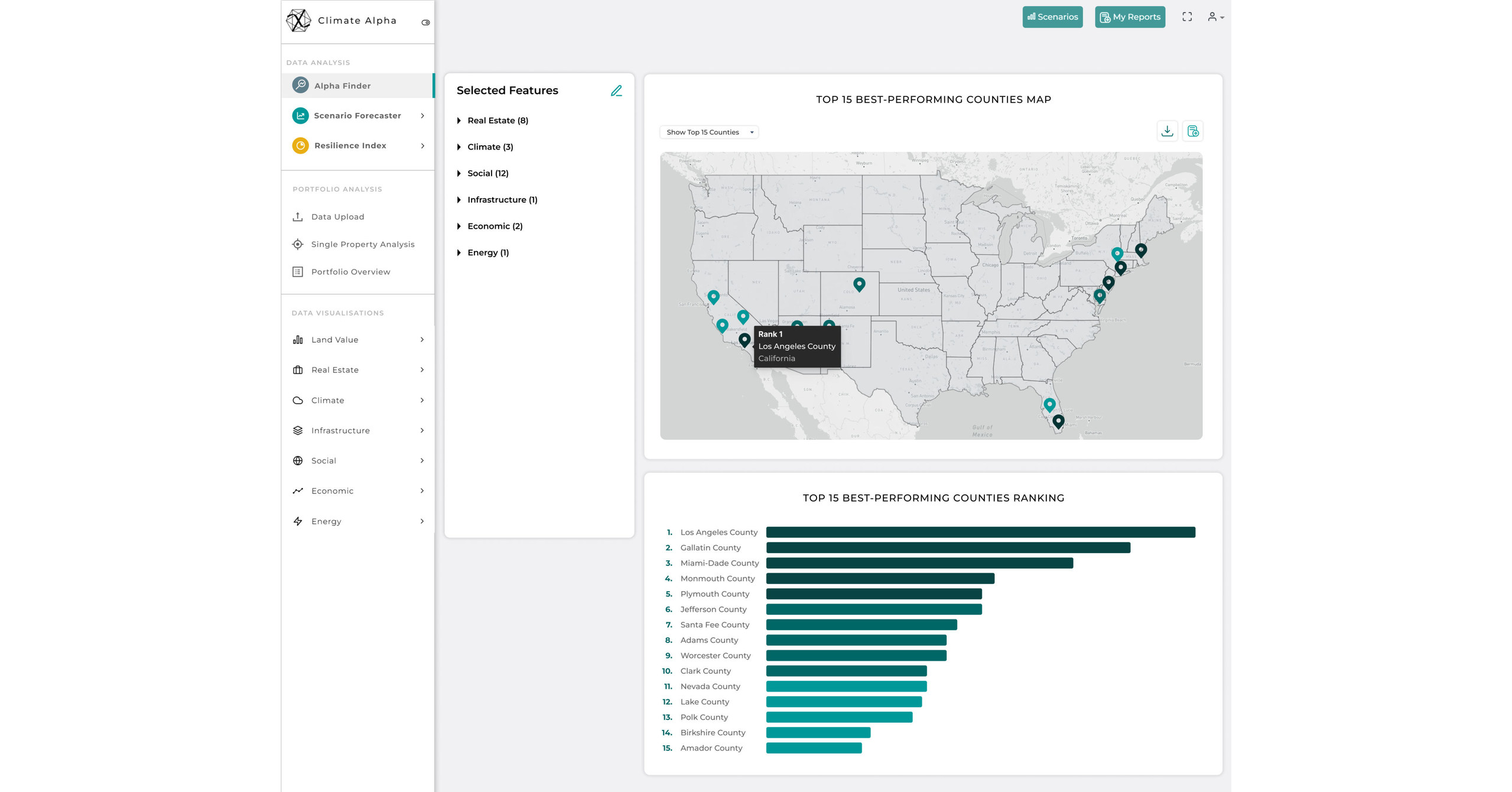Click the Resilience Index clock icon
The image size is (1512, 792).
click(x=300, y=145)
